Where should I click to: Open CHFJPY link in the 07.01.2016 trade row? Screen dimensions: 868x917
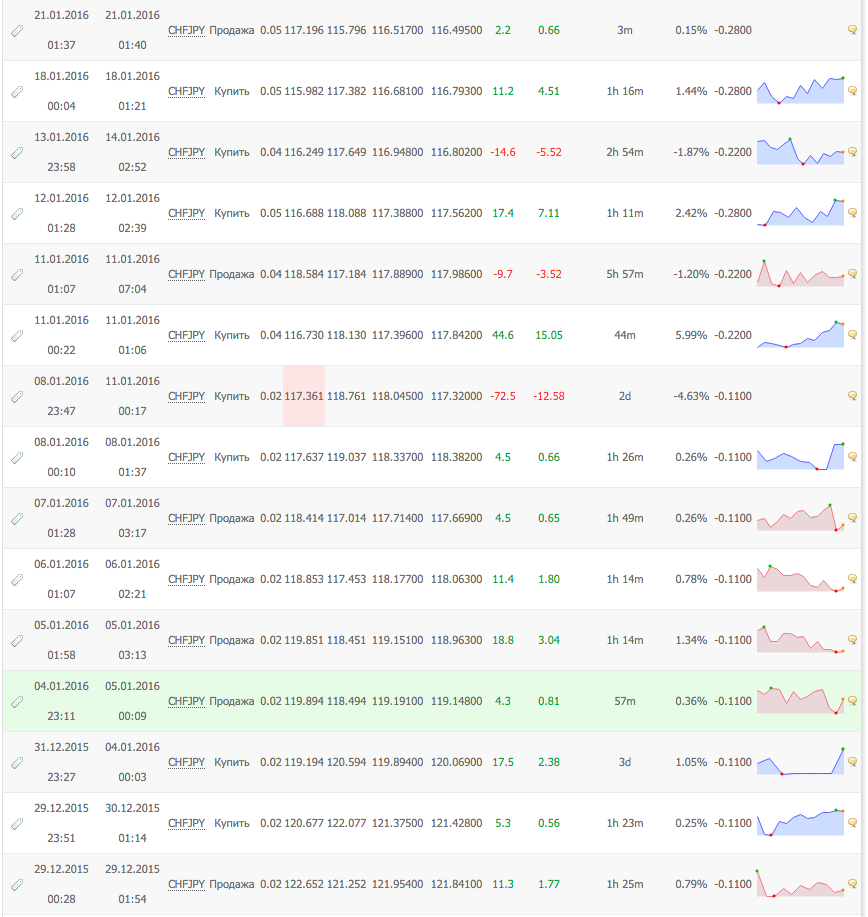[x=187, y=518]
